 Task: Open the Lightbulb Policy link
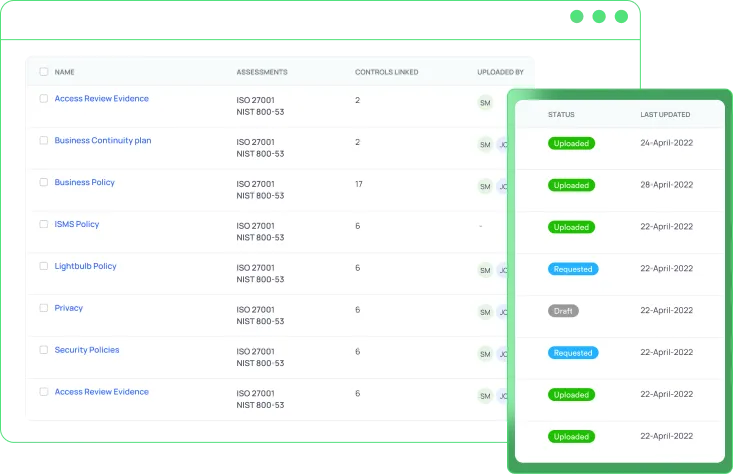click(x=85, y=267)
